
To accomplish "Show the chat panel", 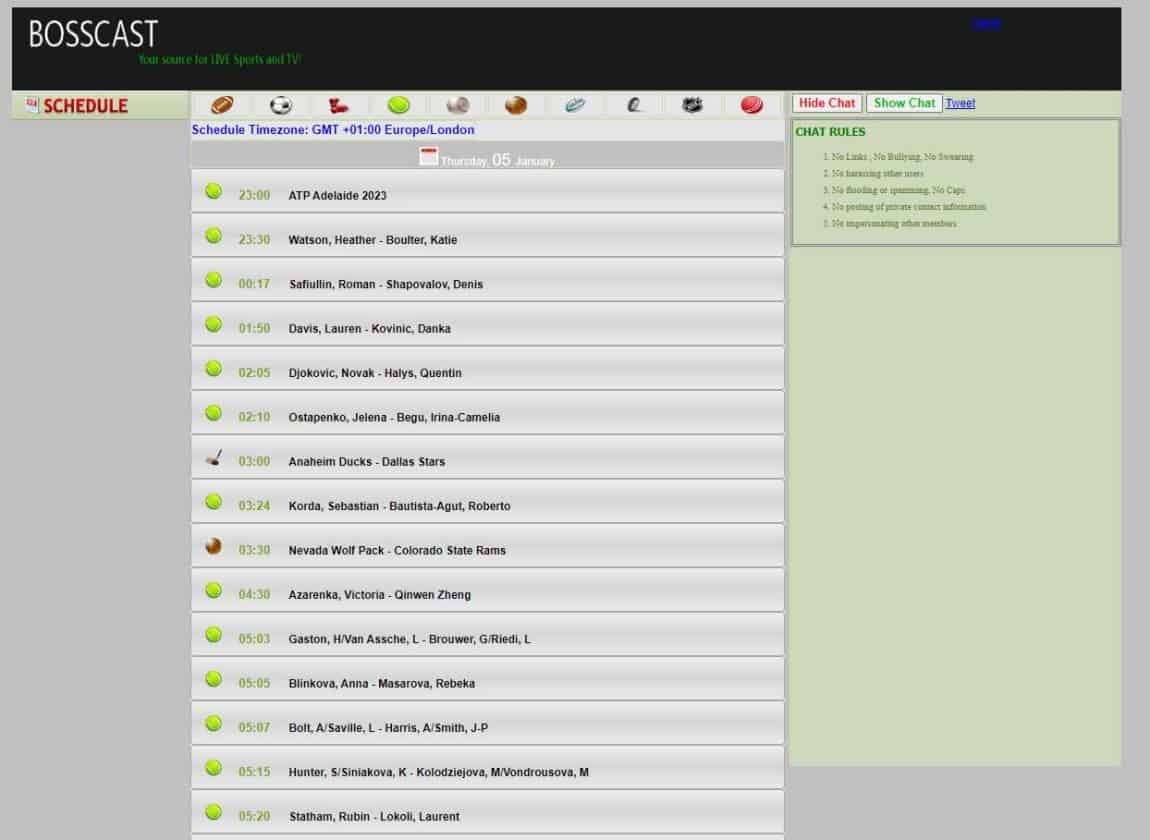I will (903, 102).
